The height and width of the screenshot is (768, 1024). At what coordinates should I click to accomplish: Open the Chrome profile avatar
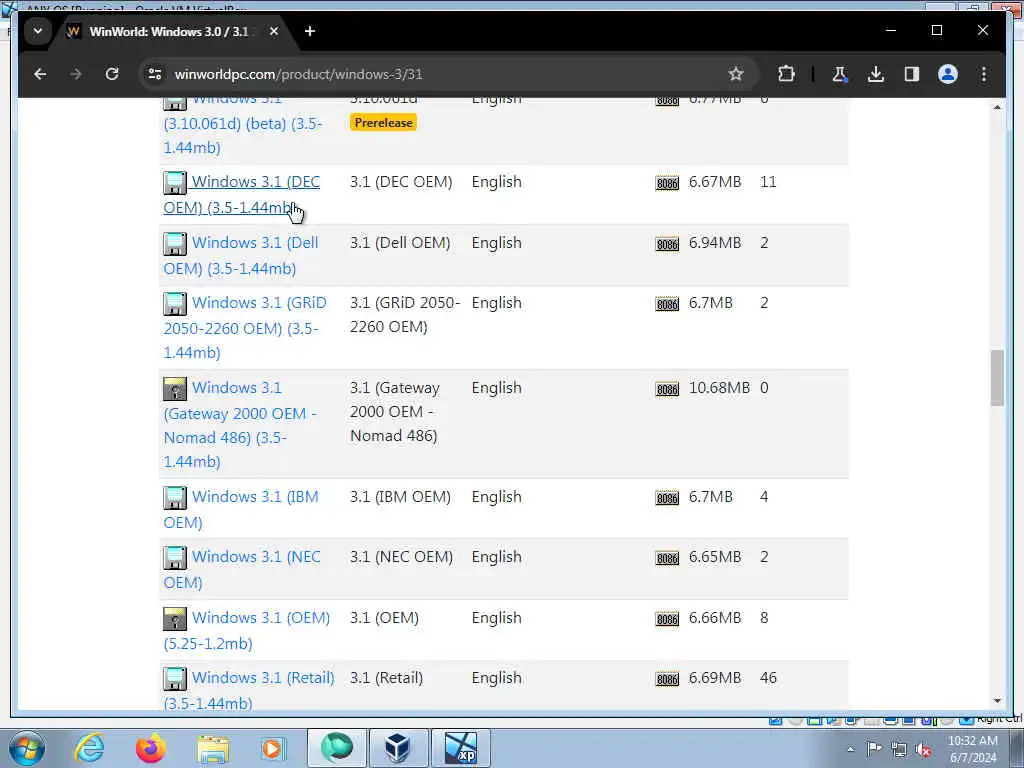click(948, 74)
